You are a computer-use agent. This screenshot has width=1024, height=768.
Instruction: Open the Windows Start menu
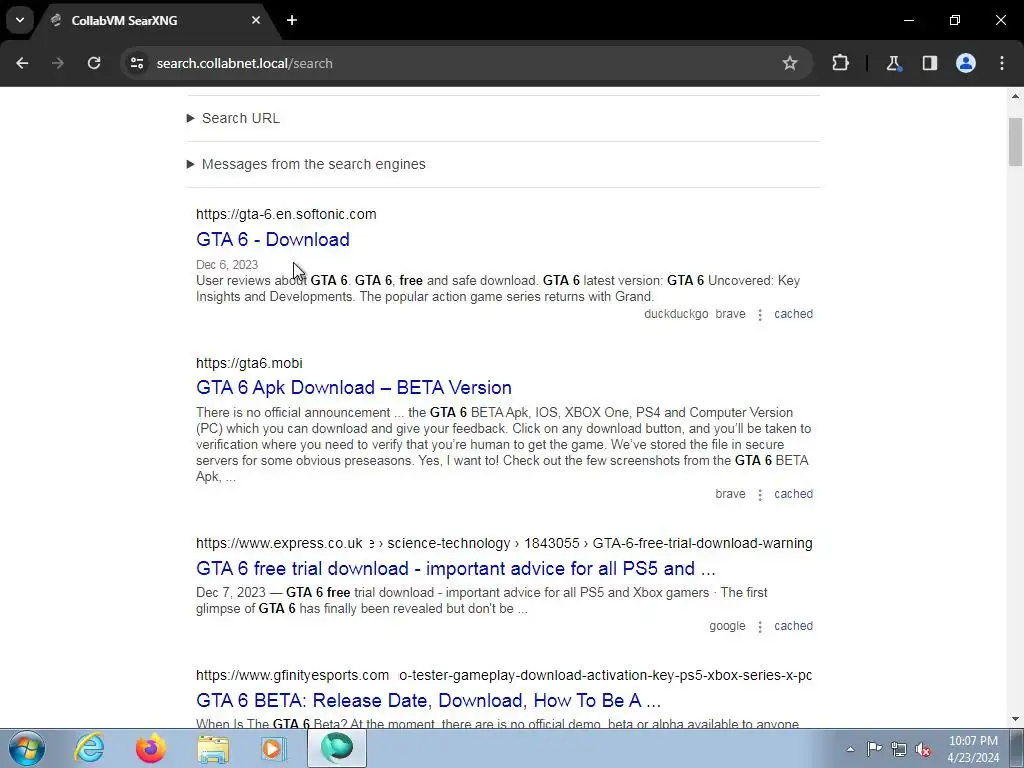(26, 748)
